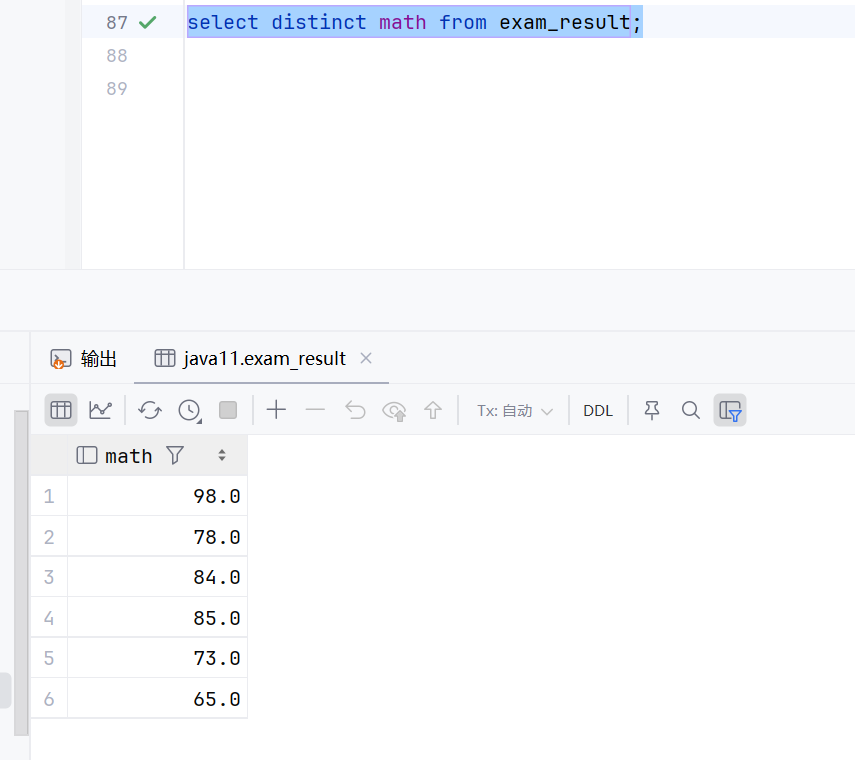The width and height of the screenshot is (855, 760).
Task: Select result row number 3
Action: click(49, 577)
